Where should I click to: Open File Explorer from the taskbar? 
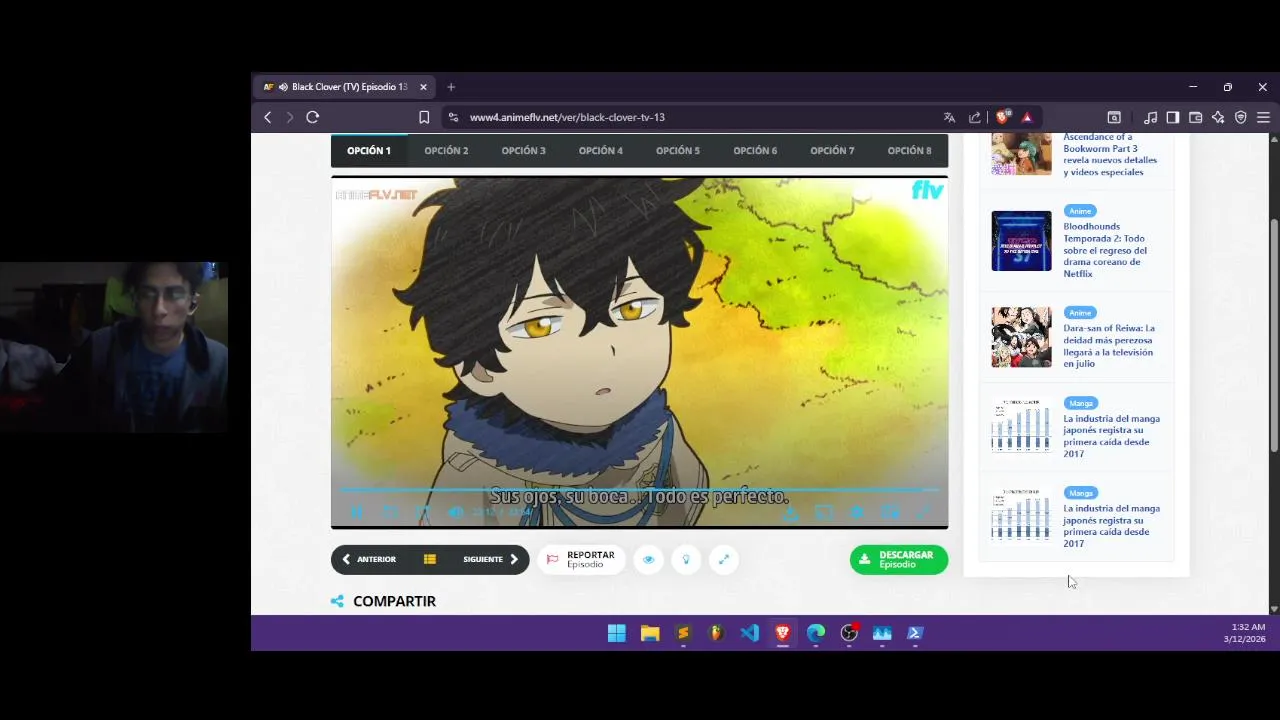coord(650,633)
